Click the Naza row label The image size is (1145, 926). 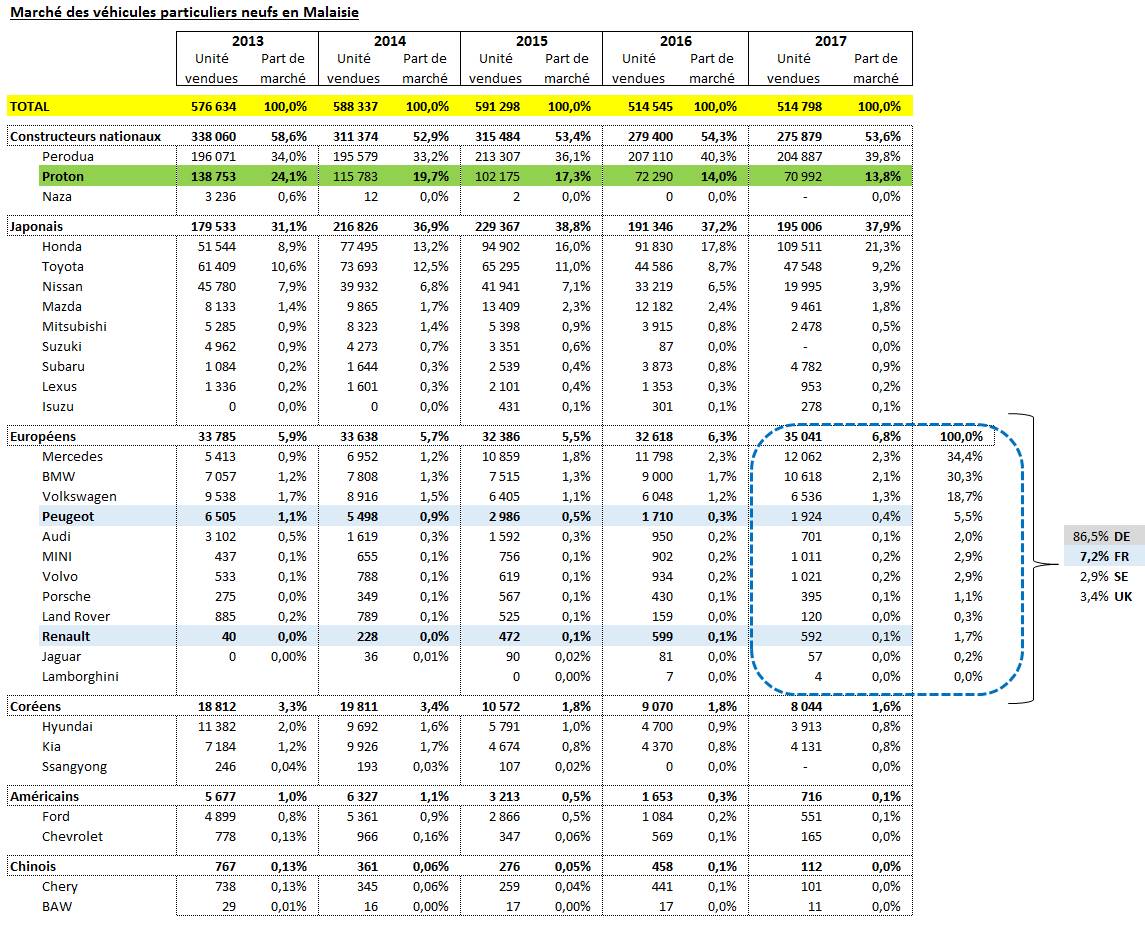(57, 196)
